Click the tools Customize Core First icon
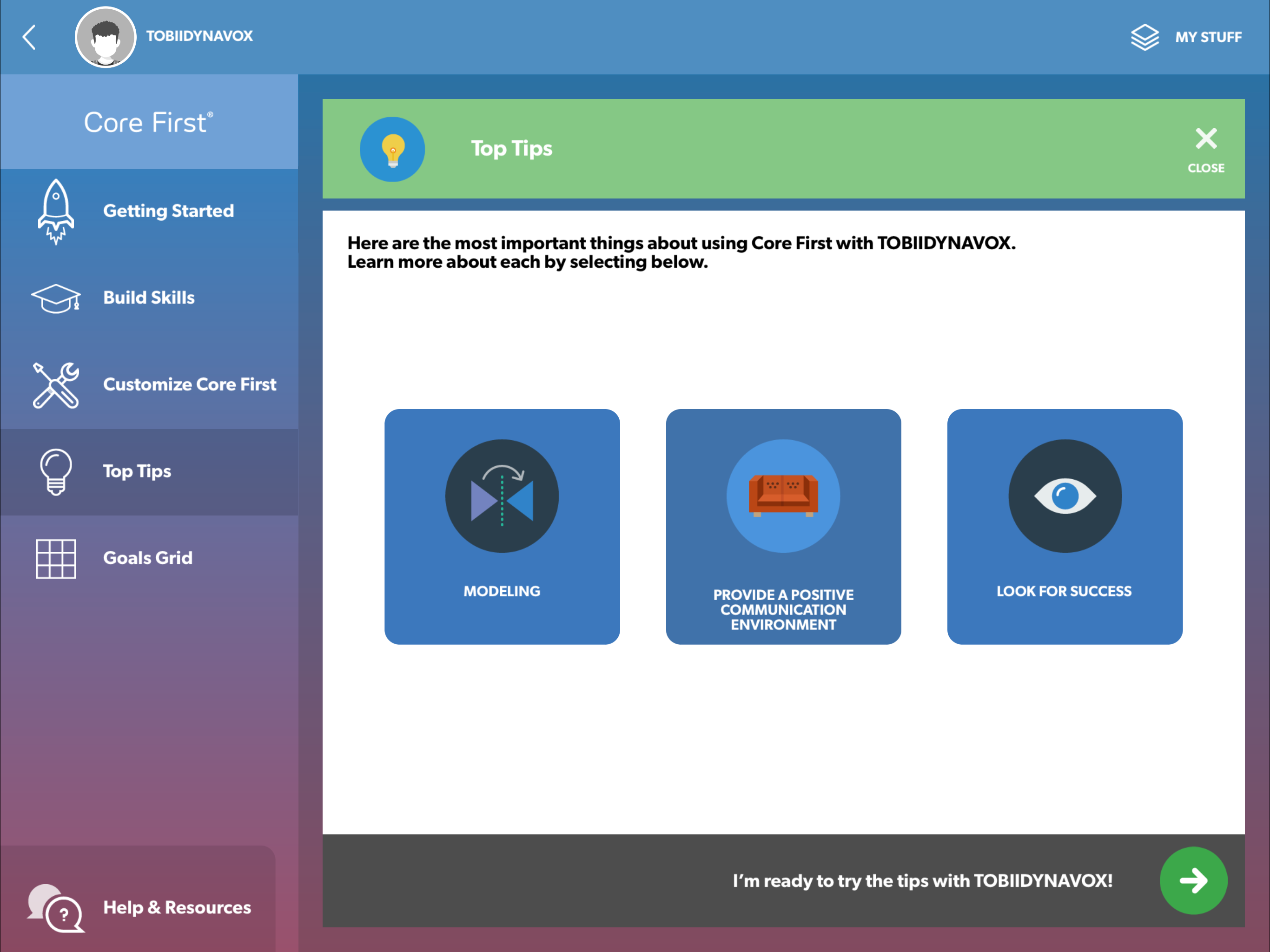Screen dimensions: 1270x952 56,385
